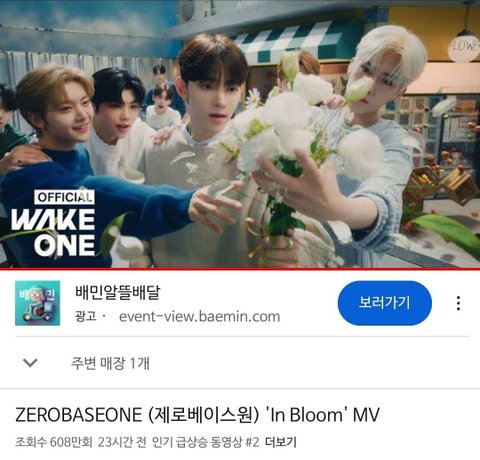Tap the striped awning in video frame

293,39
